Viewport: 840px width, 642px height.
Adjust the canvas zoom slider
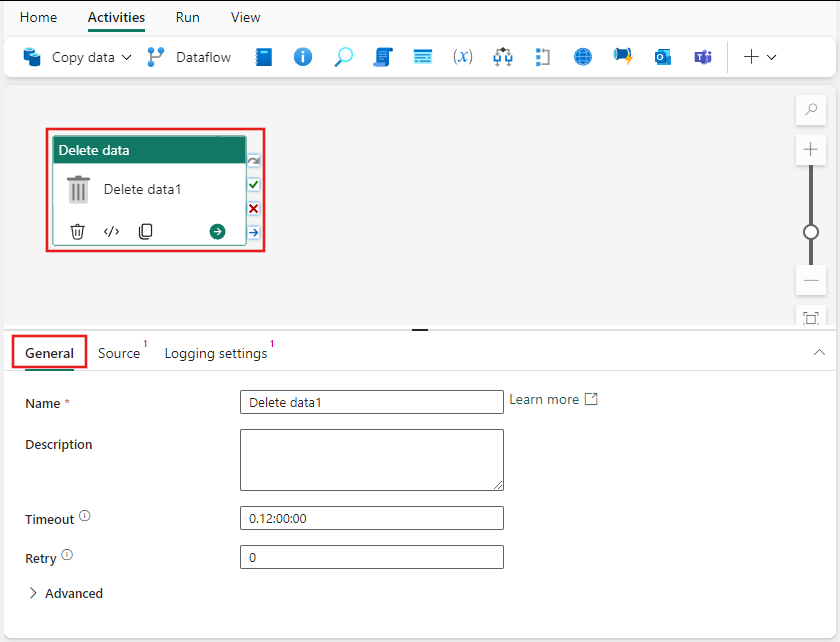click(810, 232)
